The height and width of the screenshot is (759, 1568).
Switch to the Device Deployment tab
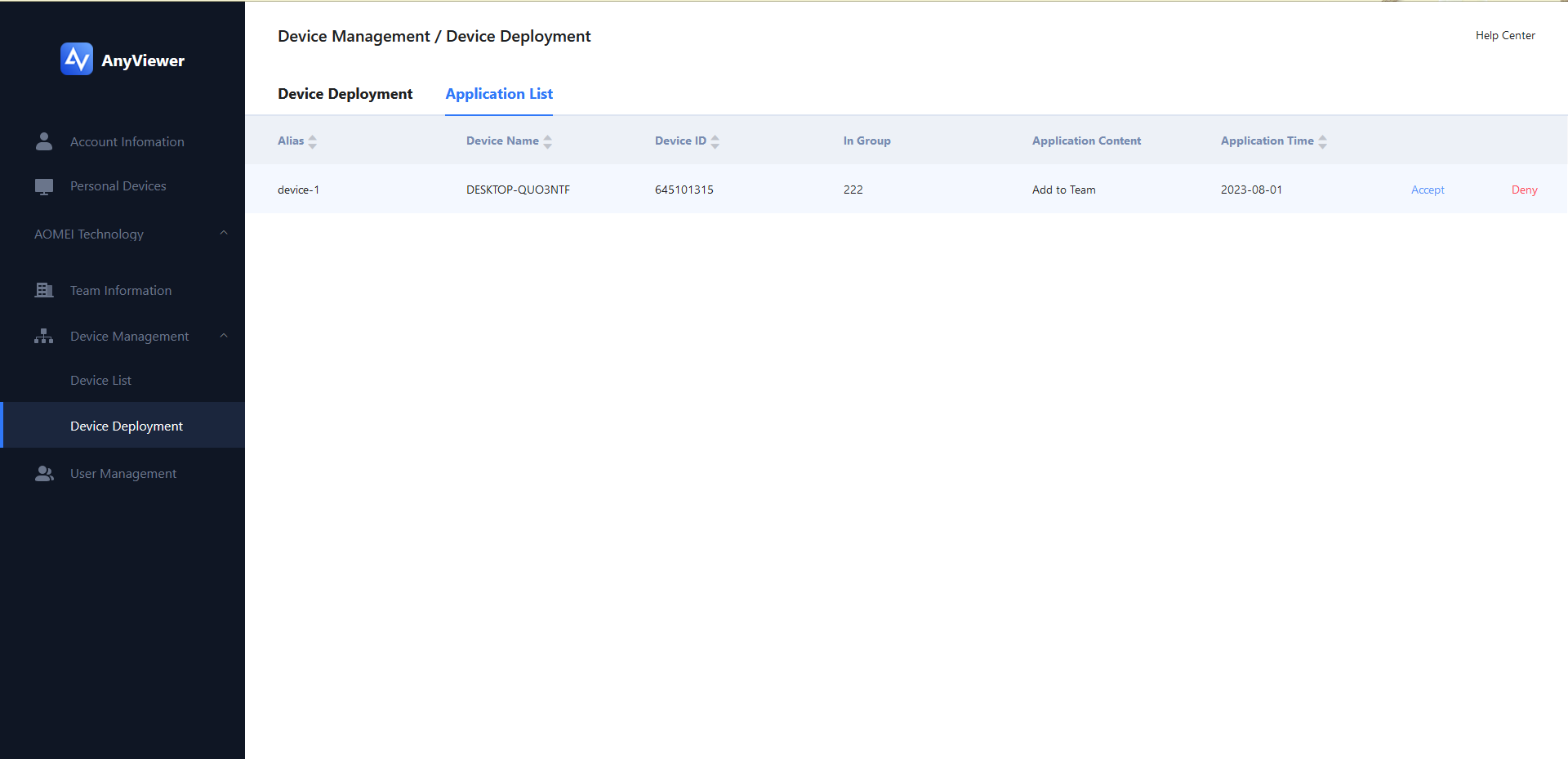pyautogui.click(x=345, y=94)
